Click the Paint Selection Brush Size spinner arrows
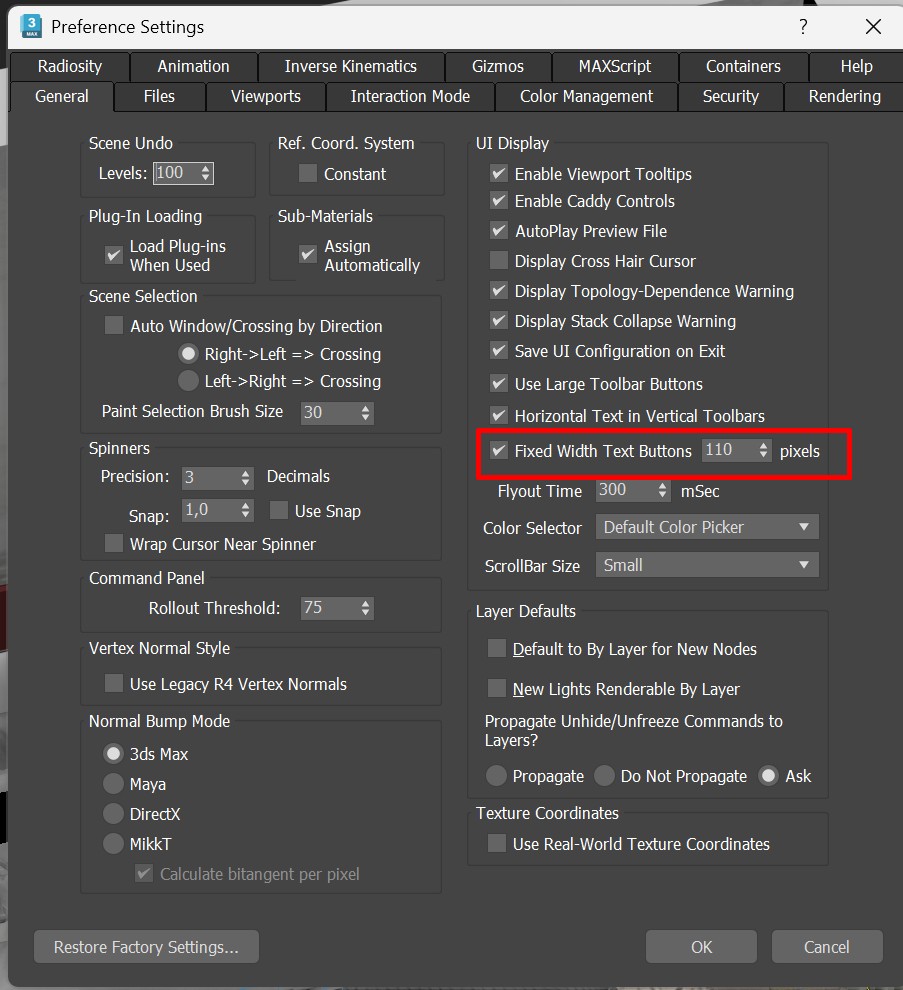 tap(366, 413)
